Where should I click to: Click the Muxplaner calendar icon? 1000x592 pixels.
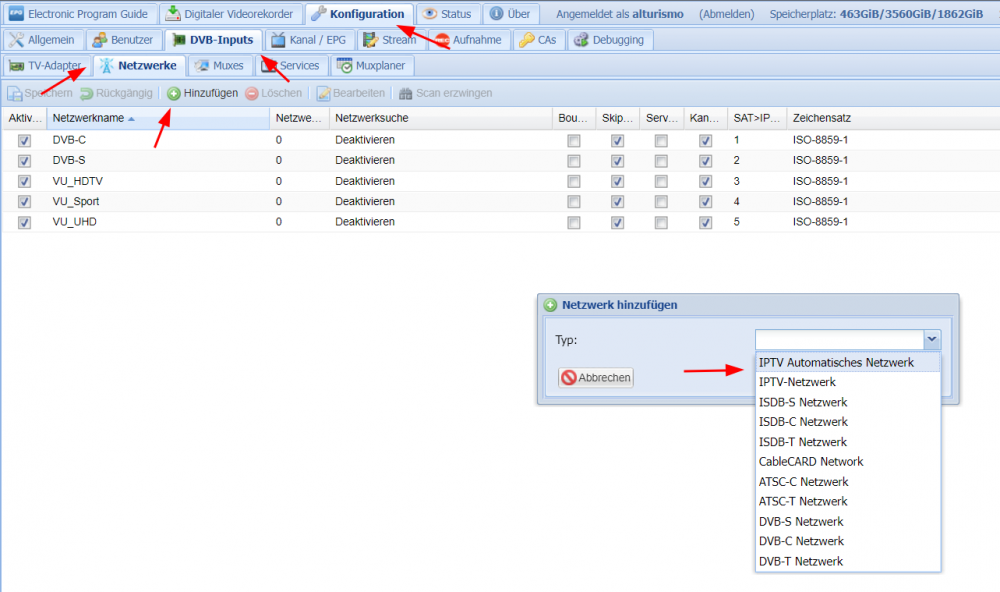[344, 65]
